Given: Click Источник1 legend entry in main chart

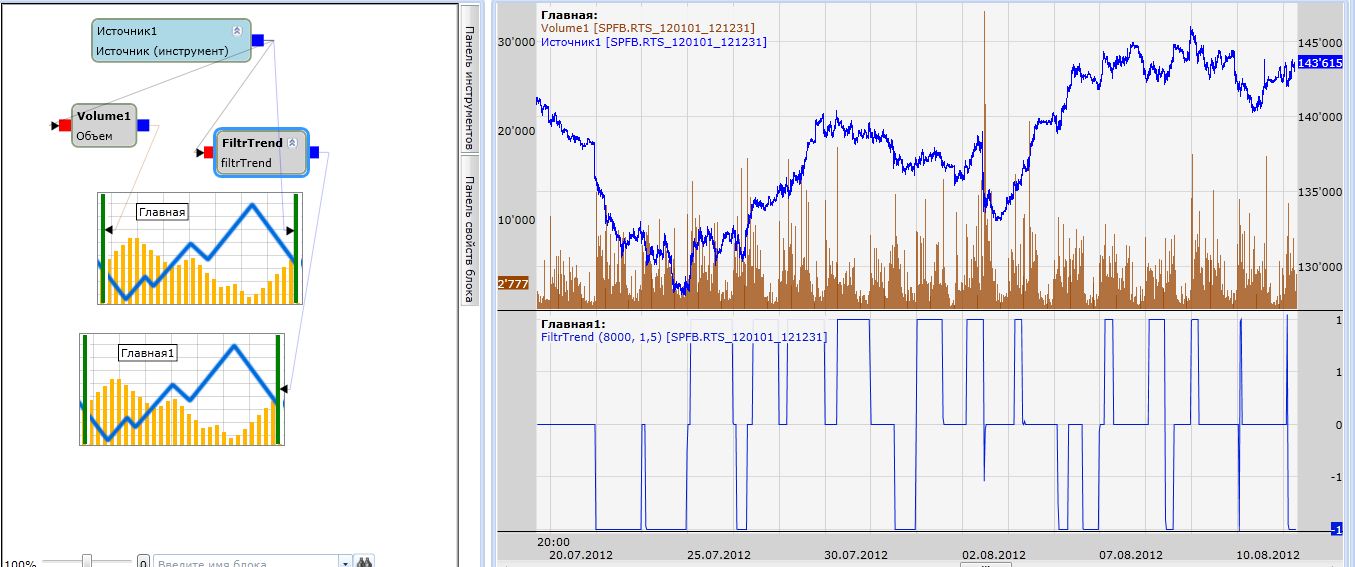Looking at the screenshot, I should pos(653,42).
